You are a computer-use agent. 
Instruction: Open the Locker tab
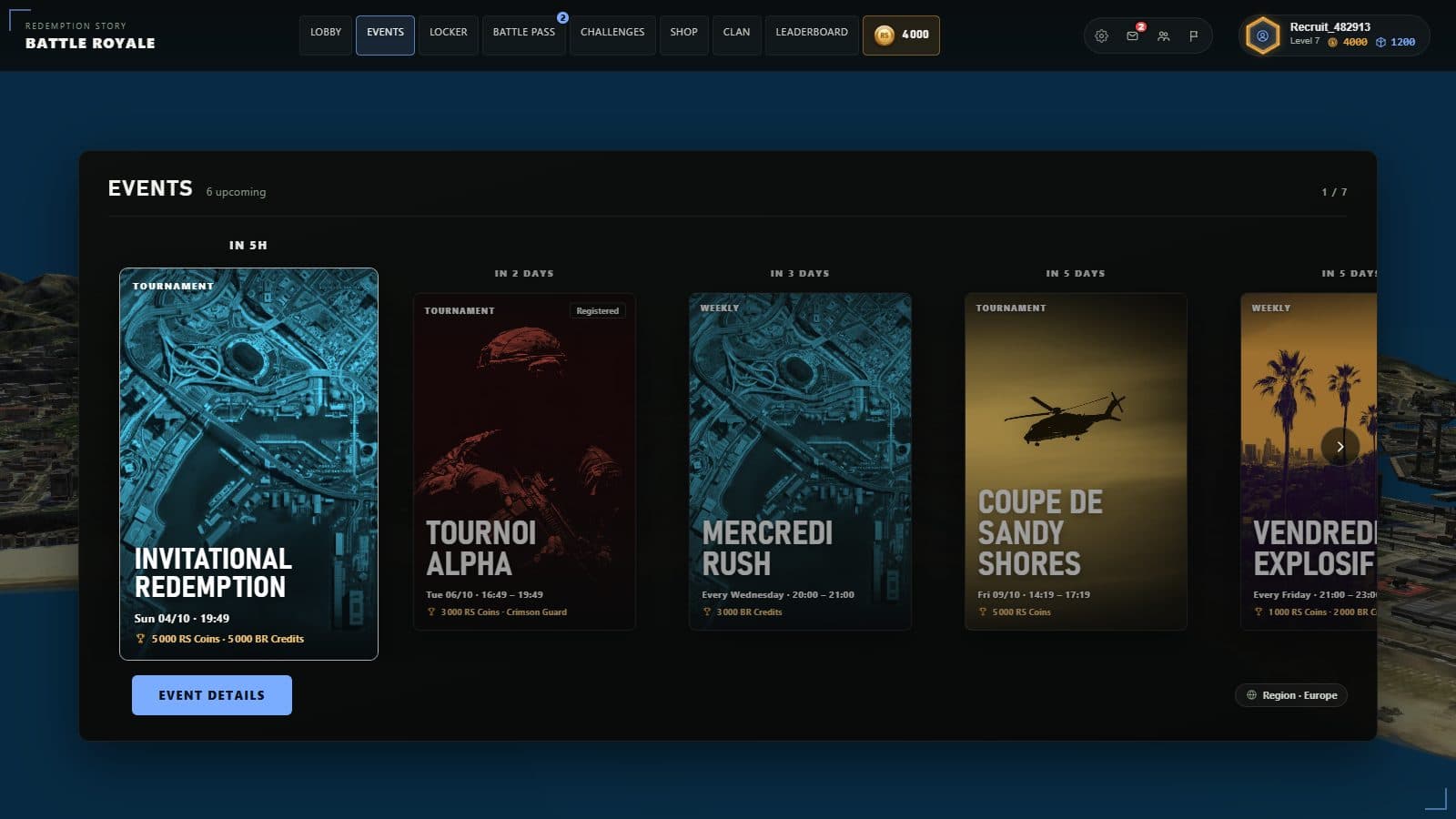pyautogui.click(x=448, y=35)
